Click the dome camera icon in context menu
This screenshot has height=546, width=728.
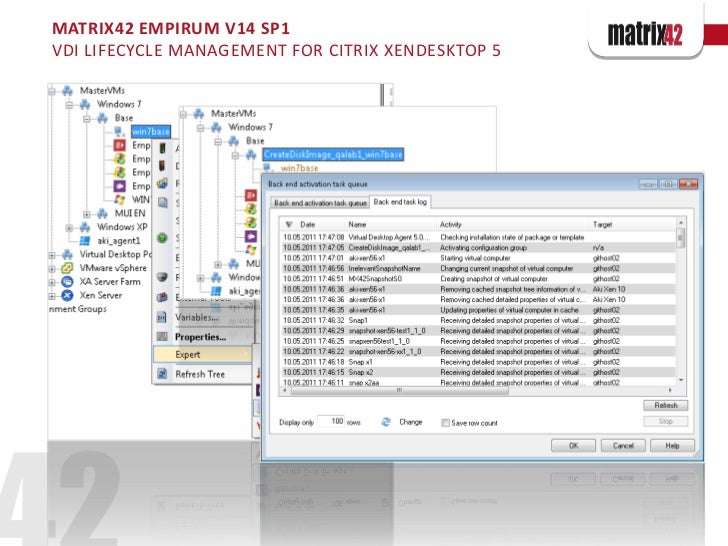point(162,277)
